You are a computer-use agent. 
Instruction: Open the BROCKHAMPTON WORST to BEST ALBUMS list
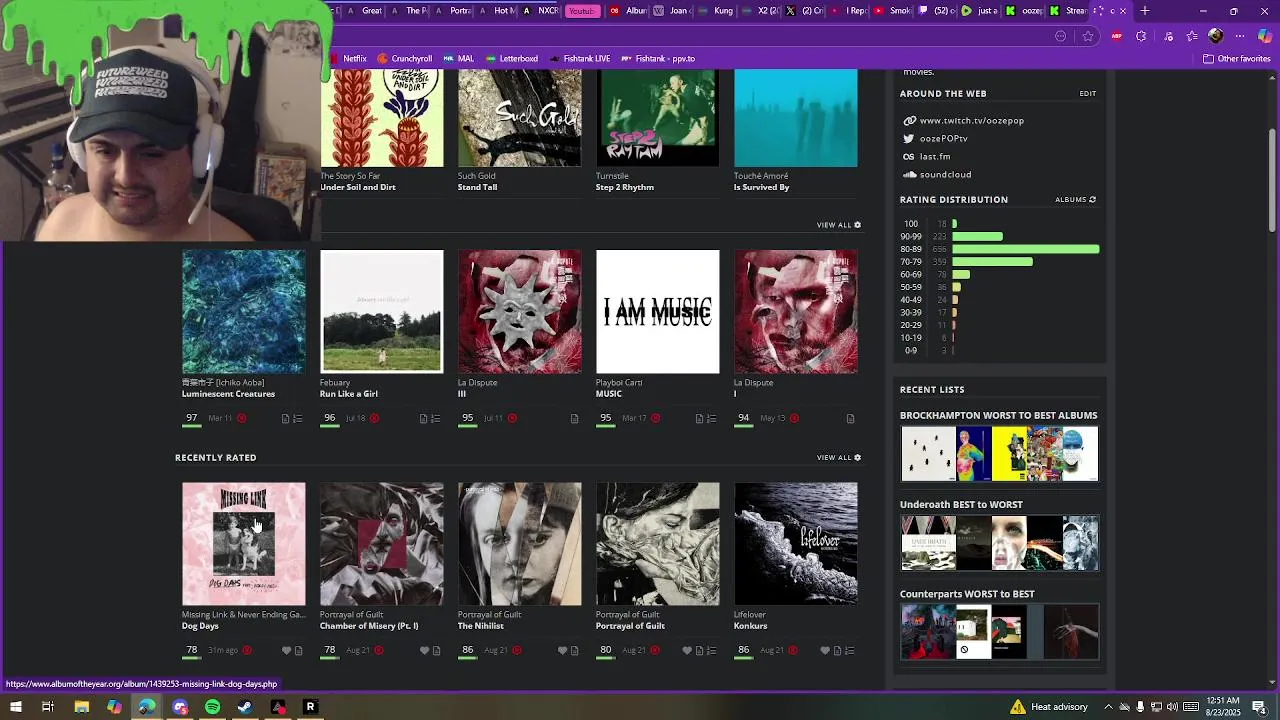(998, 416)
